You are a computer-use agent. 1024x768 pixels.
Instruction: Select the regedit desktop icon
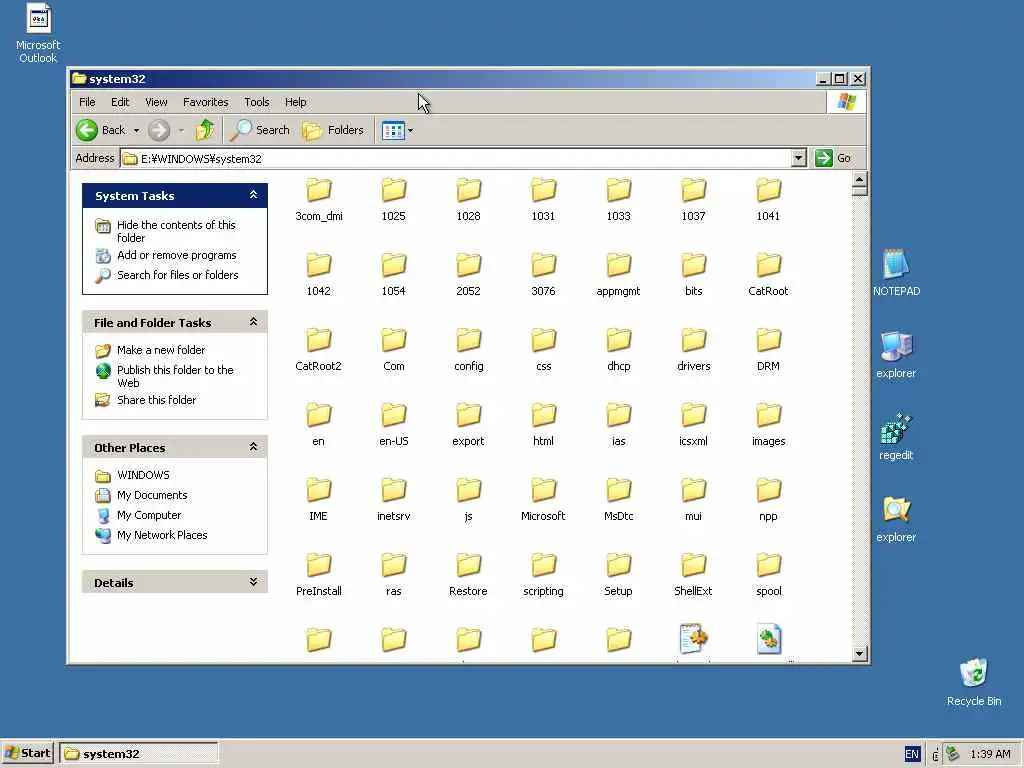pos(896,436)
